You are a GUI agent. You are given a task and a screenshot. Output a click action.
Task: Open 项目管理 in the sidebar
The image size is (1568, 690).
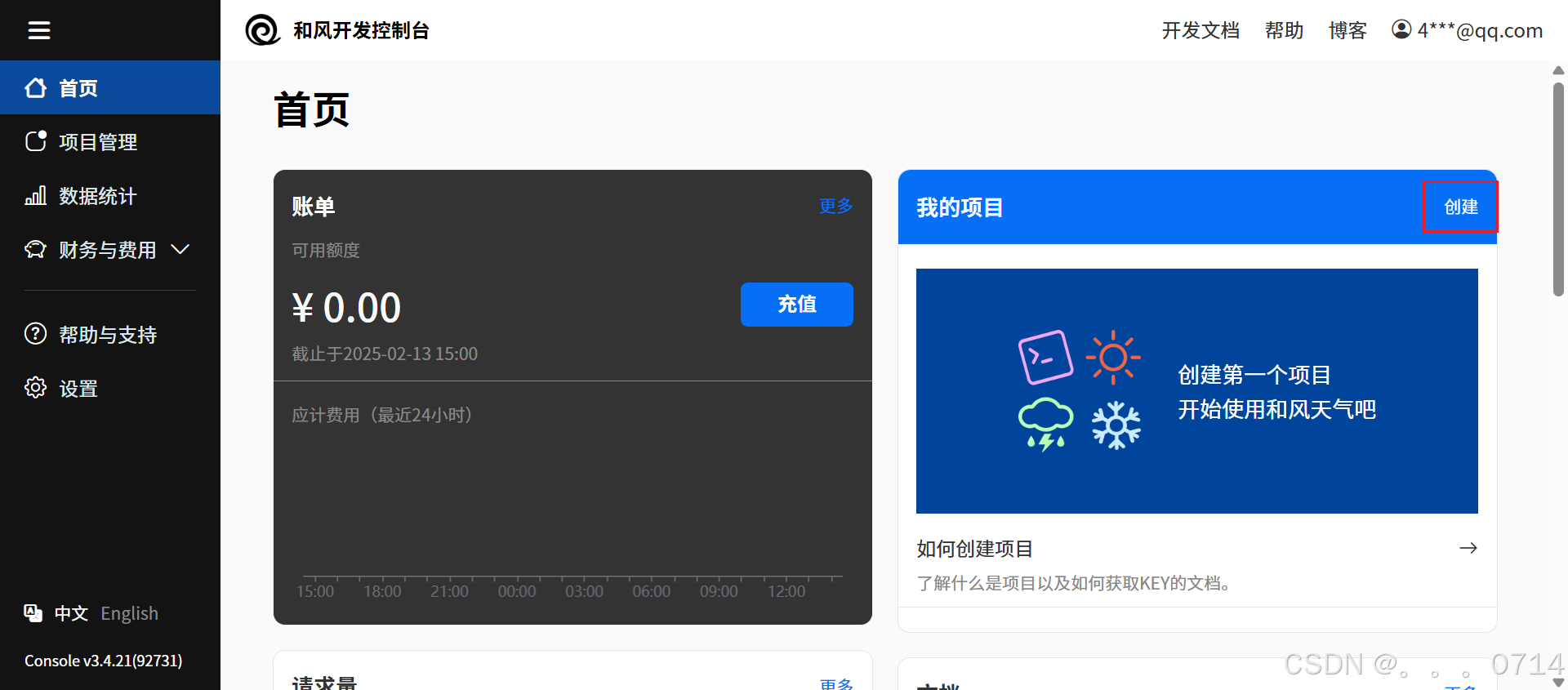click(x=110, y=141)
